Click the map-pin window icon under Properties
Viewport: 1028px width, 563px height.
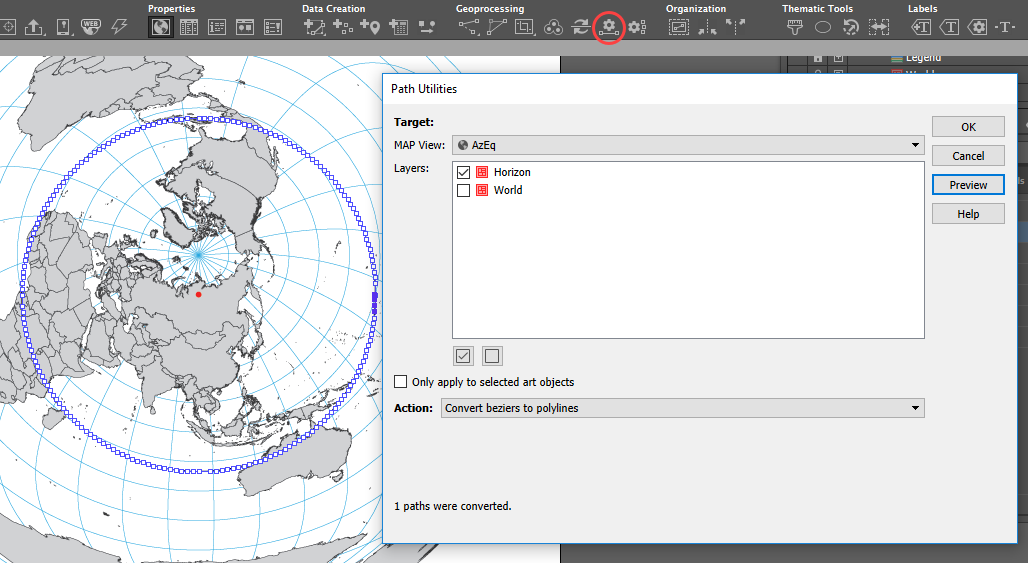pos(245,27)
